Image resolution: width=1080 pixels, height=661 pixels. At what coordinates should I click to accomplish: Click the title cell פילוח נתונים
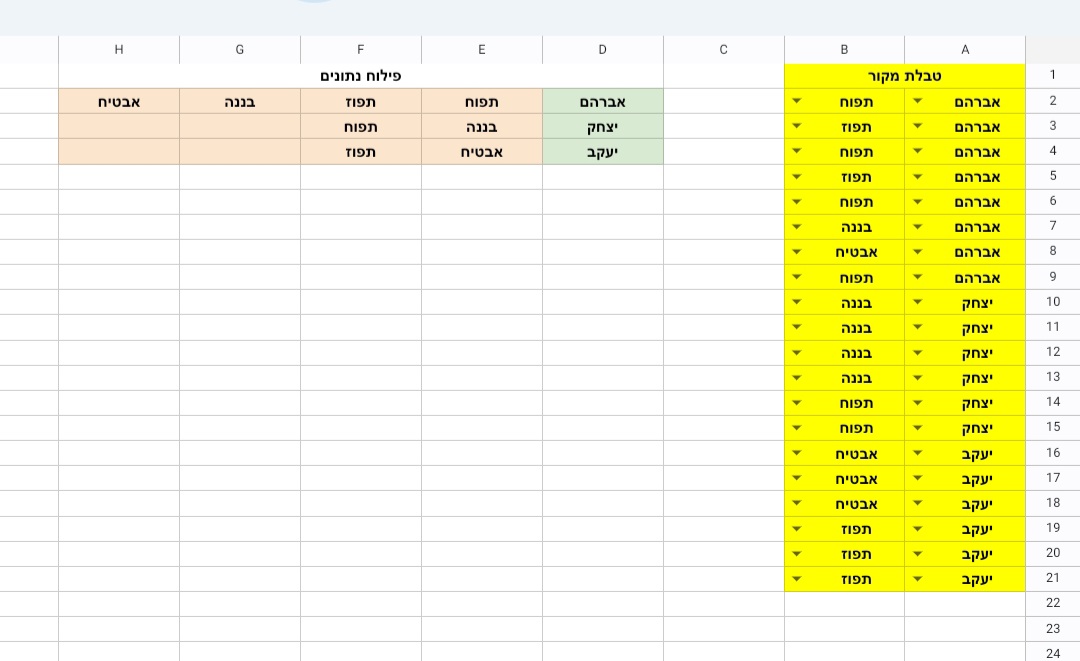pos(360,75)
